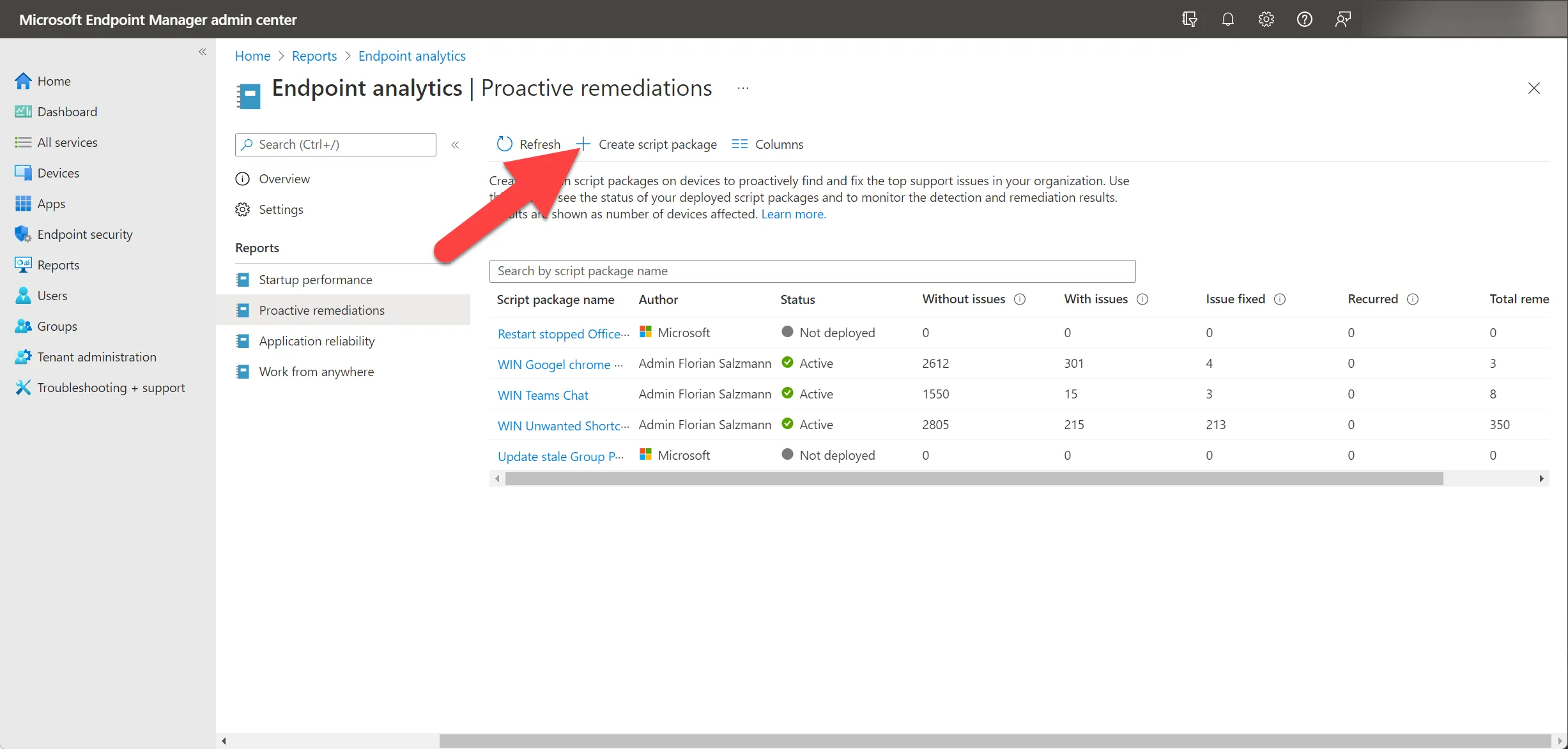
Task: Collapse the main left navigation
Action: (x=203, y=52)
